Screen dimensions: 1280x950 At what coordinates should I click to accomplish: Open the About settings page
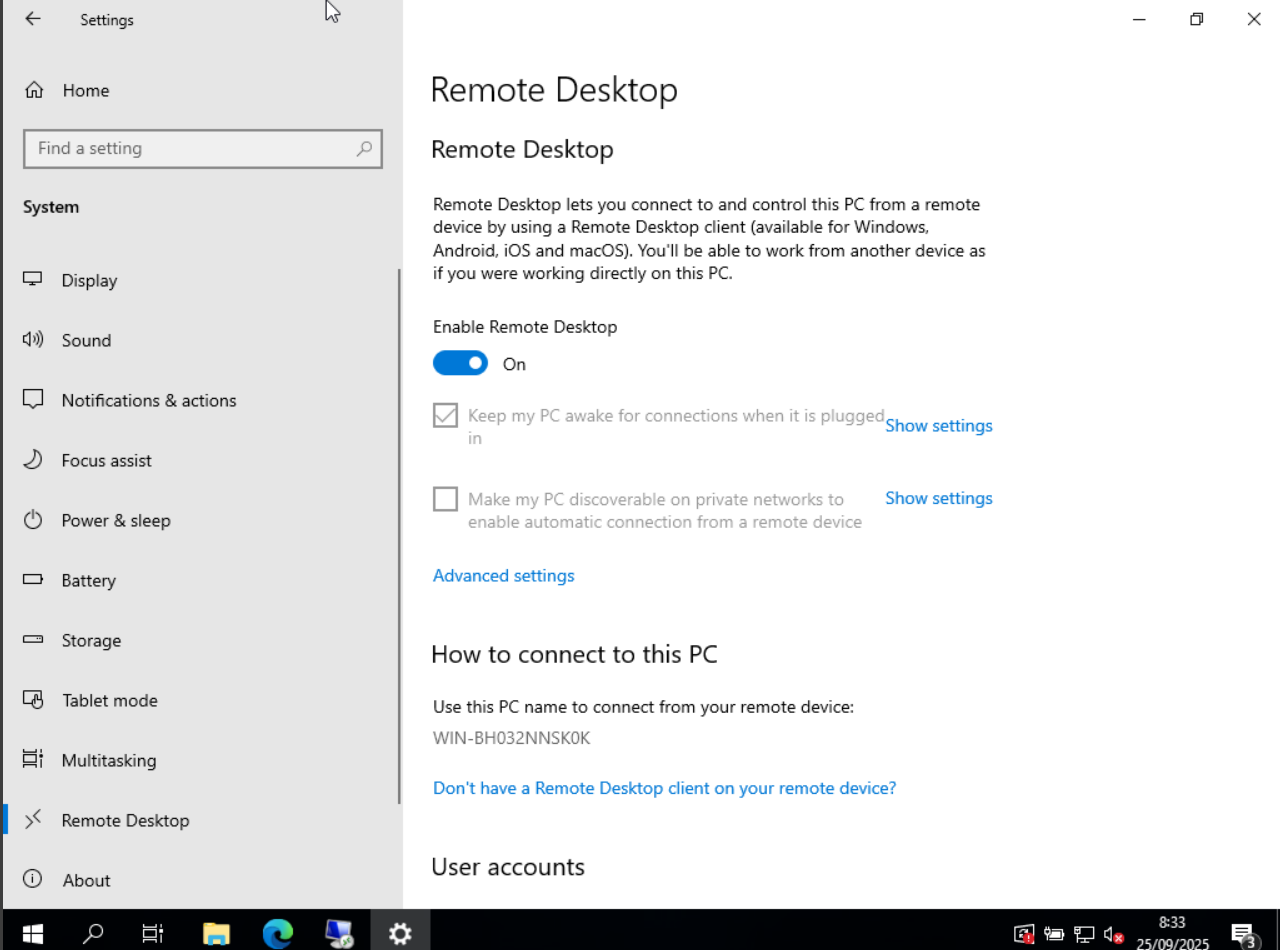pyautogui.click(x=86, y=880)
